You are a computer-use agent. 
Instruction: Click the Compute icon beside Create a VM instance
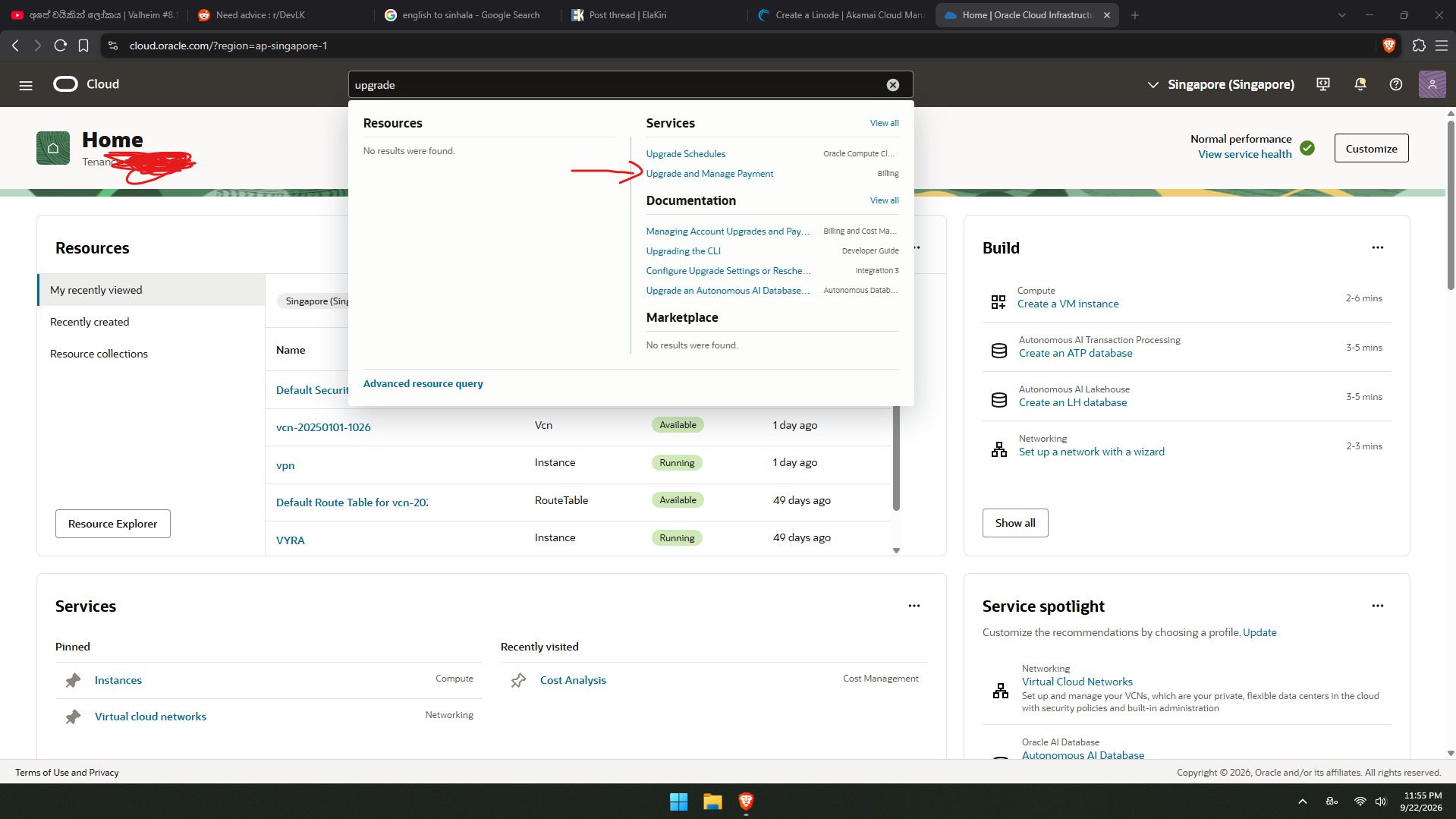998,302
